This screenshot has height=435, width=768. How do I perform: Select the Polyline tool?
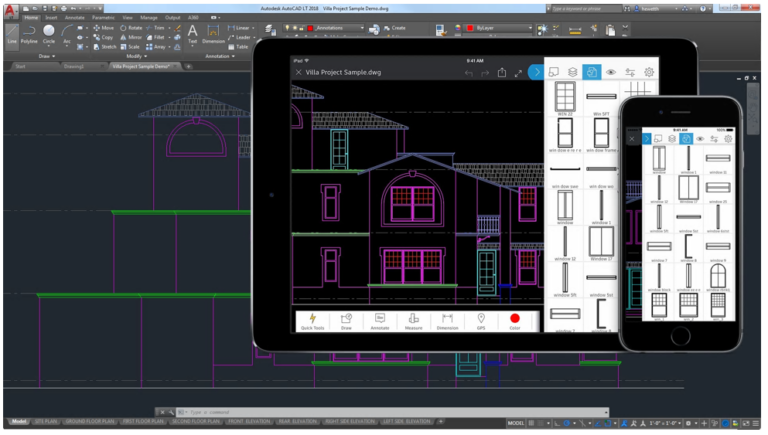tap(29, 34)
